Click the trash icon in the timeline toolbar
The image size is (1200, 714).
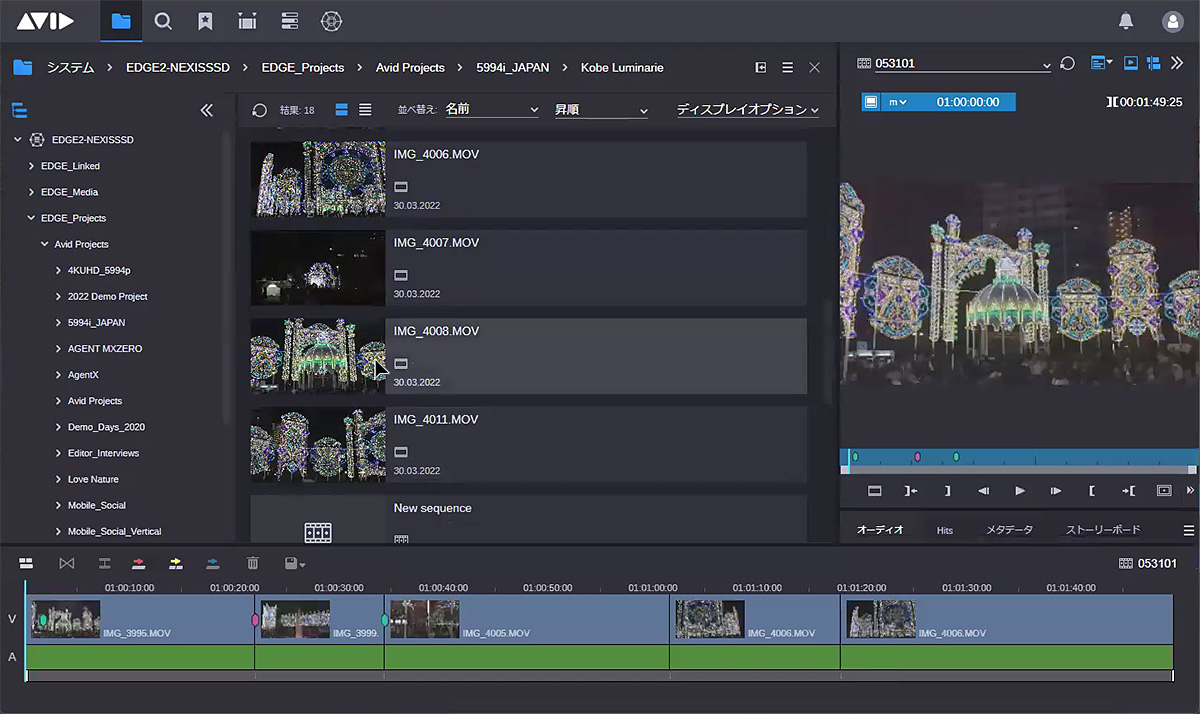coord(251,563)
